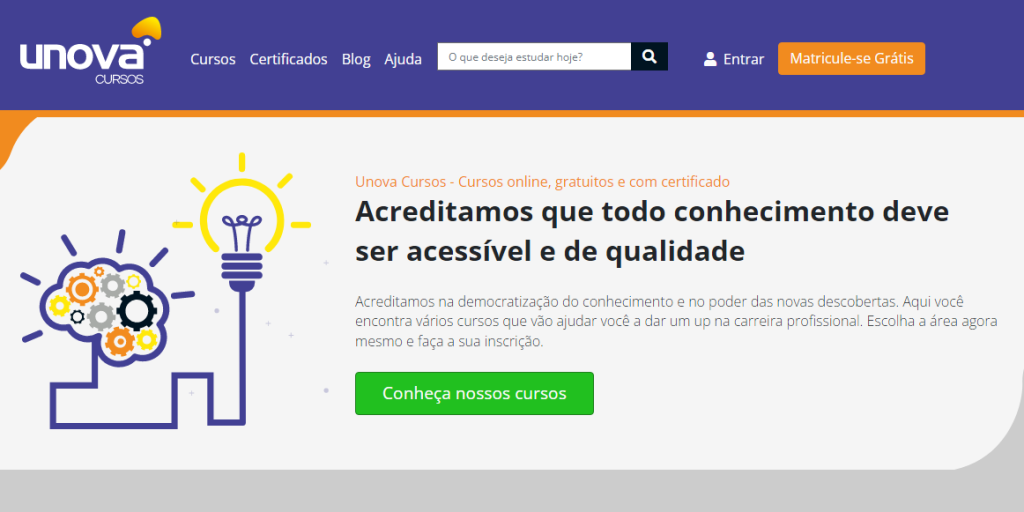Go to the Blog menu item
The image size is (1024, 512).
click(356, 59)
